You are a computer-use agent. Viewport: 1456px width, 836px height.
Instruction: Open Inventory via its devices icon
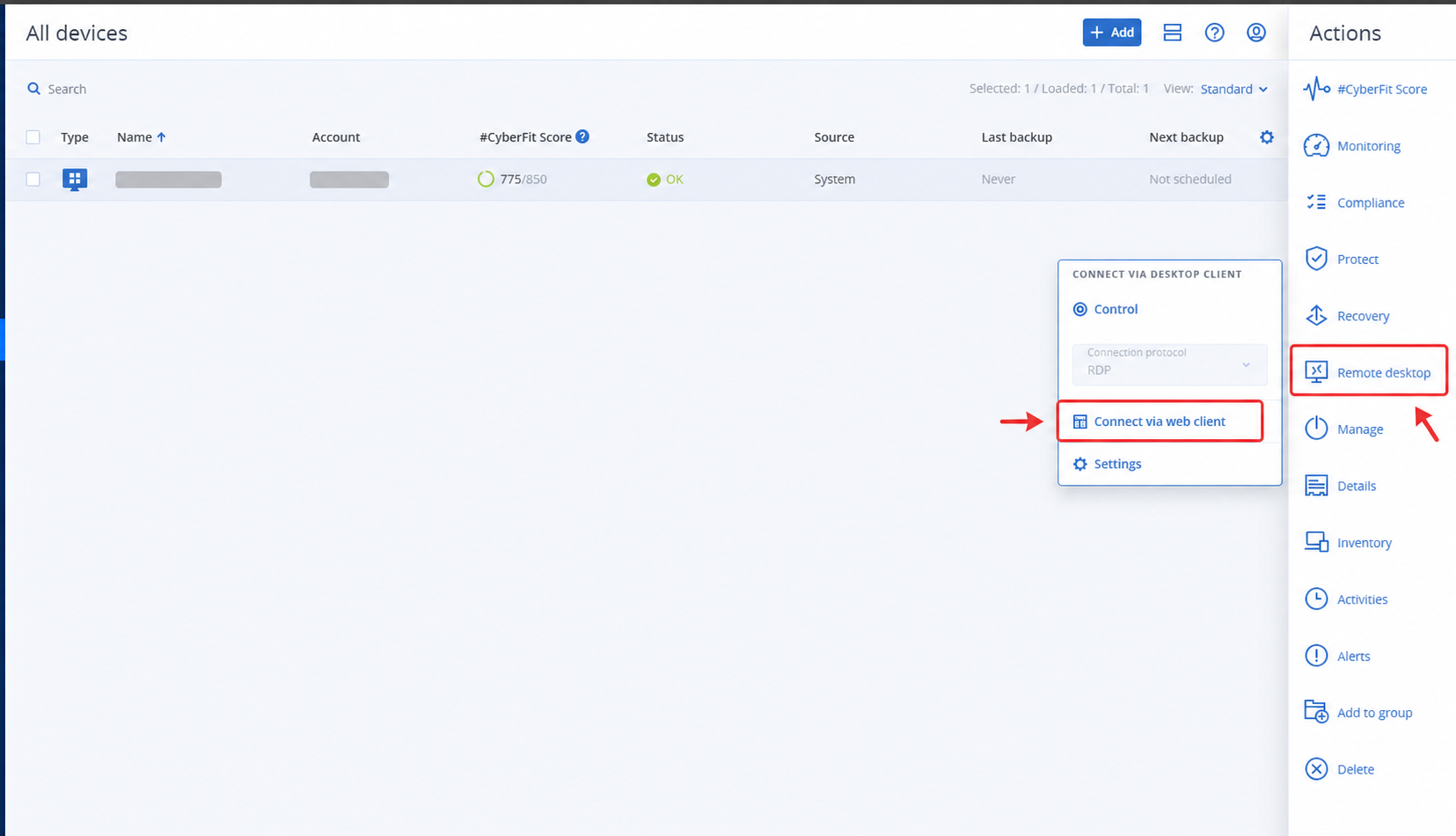(x=1316, y=542)
